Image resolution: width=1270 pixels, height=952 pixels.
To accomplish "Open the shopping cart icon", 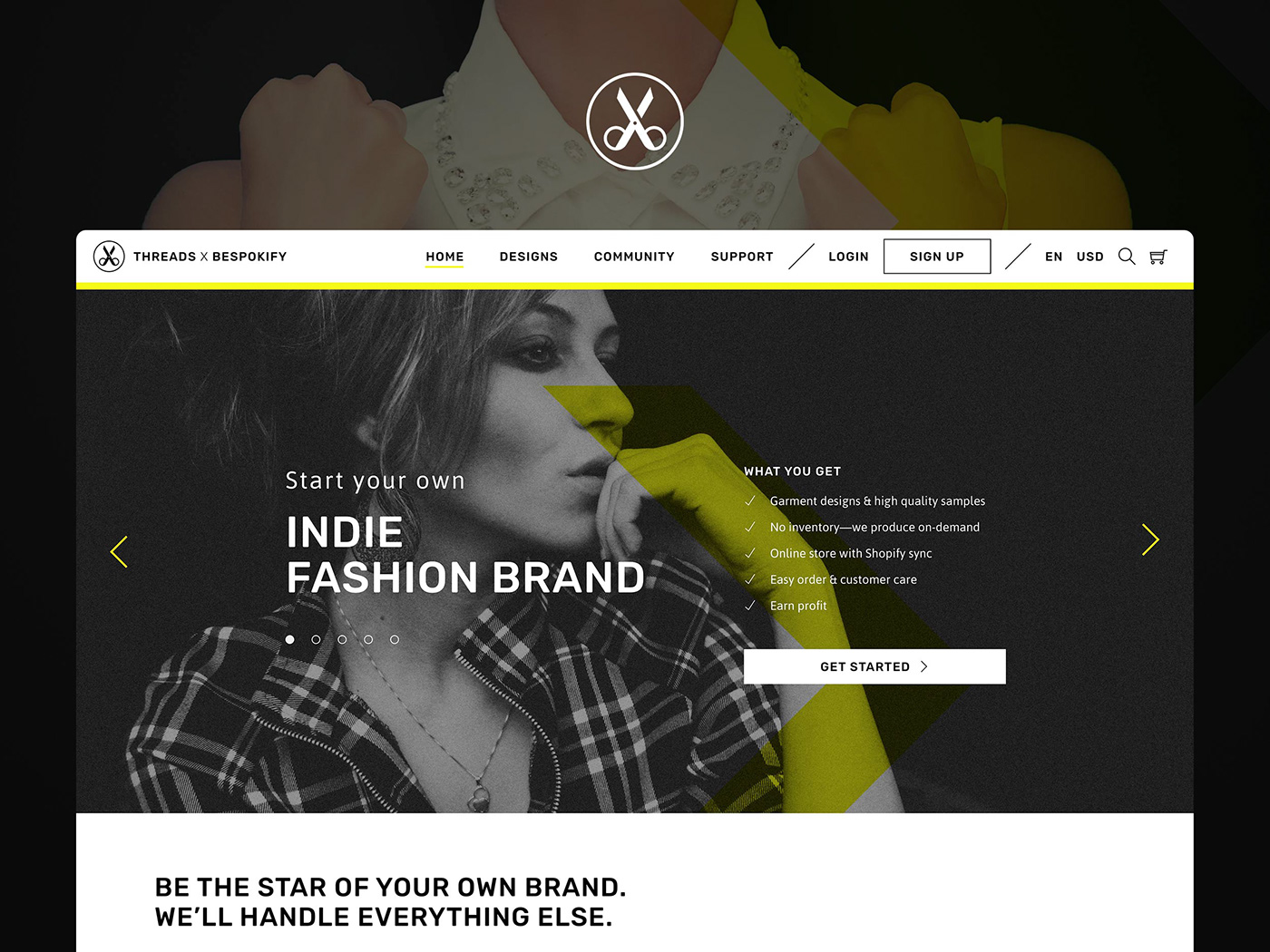I will pos(1158,257).
